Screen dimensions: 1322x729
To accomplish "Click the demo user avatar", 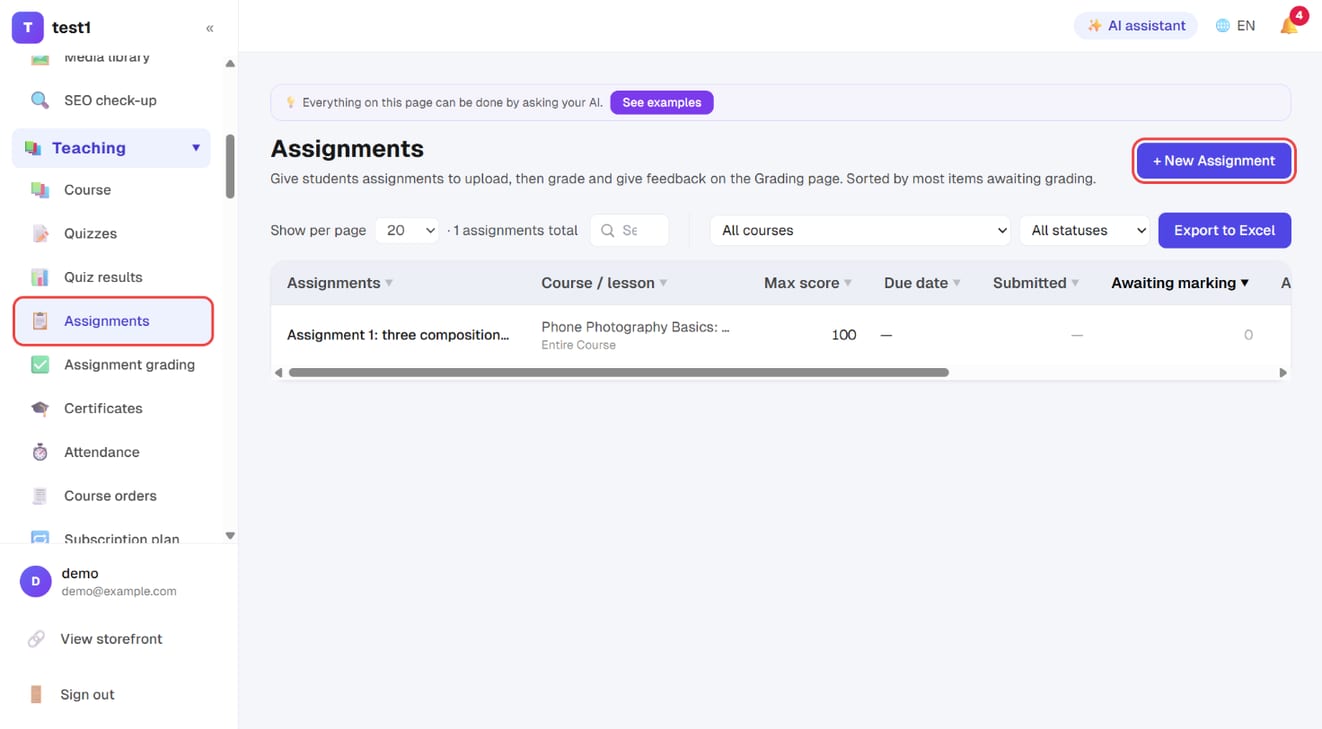I will [x=36, y=581].
